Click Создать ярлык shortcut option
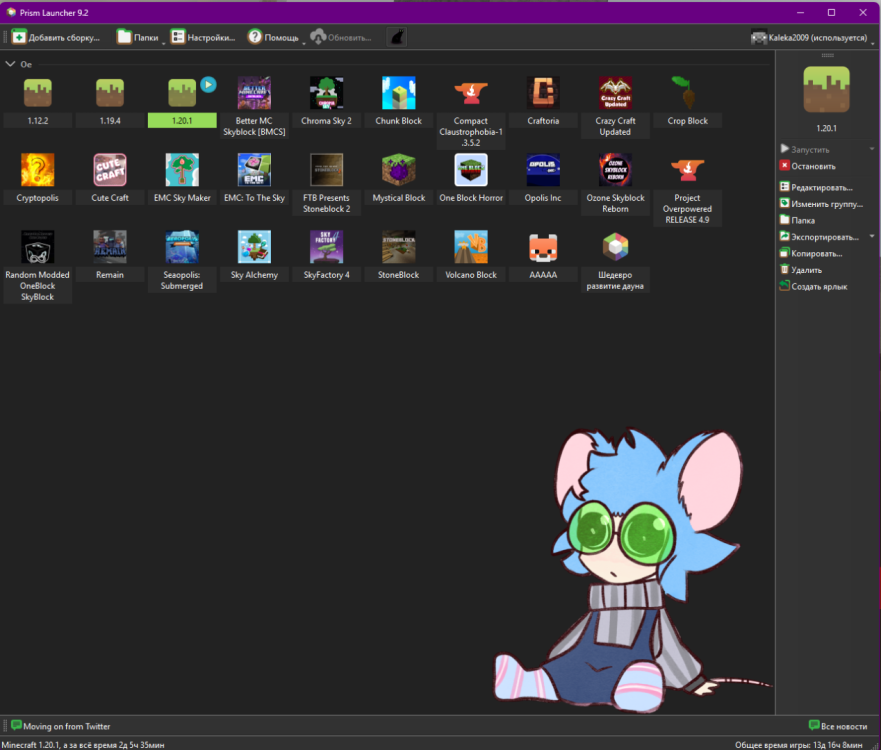The width and height of the screenshot is (881, 750). 814,286
